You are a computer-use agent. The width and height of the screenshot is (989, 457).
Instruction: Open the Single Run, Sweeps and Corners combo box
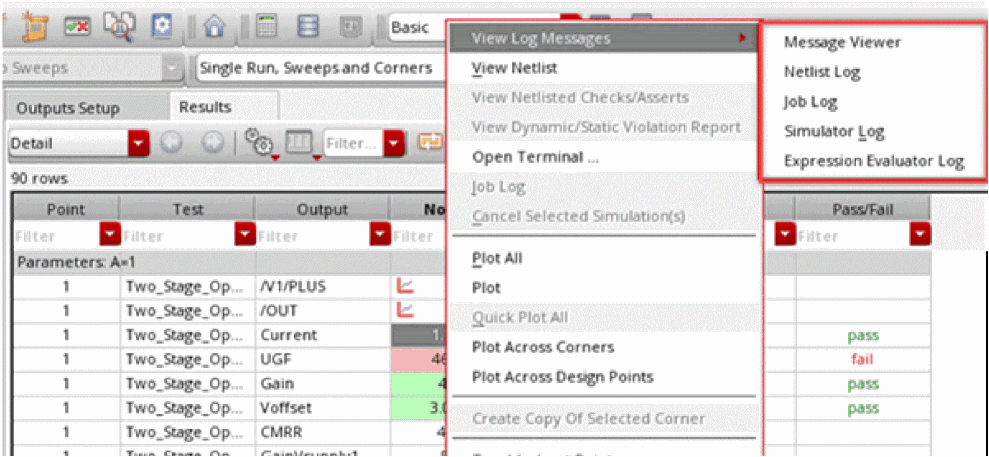pyautogui.click(x=322, y=68)
